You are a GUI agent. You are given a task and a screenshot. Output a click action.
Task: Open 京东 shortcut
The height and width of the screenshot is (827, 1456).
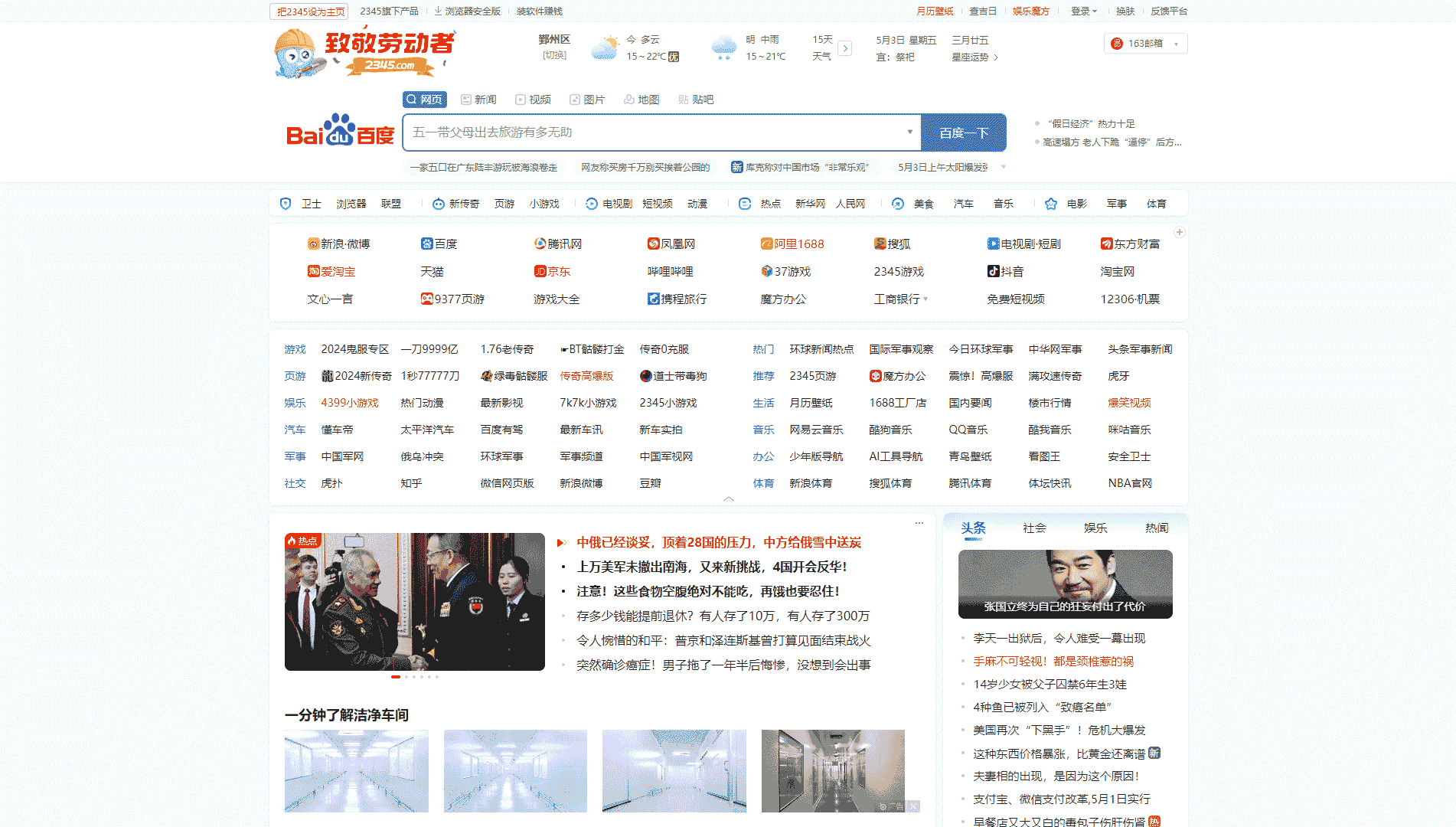click(x=552, y=271)
